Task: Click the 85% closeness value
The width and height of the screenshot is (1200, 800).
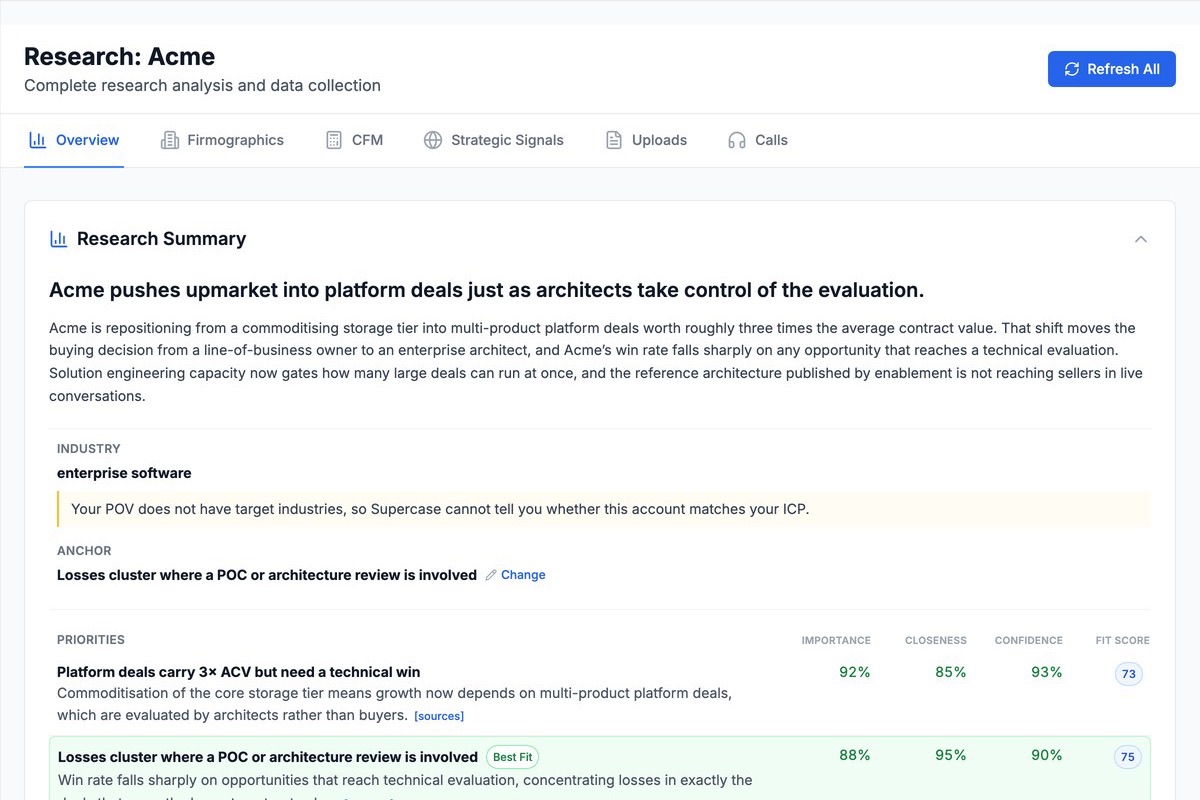Action: tap(951, 672)
